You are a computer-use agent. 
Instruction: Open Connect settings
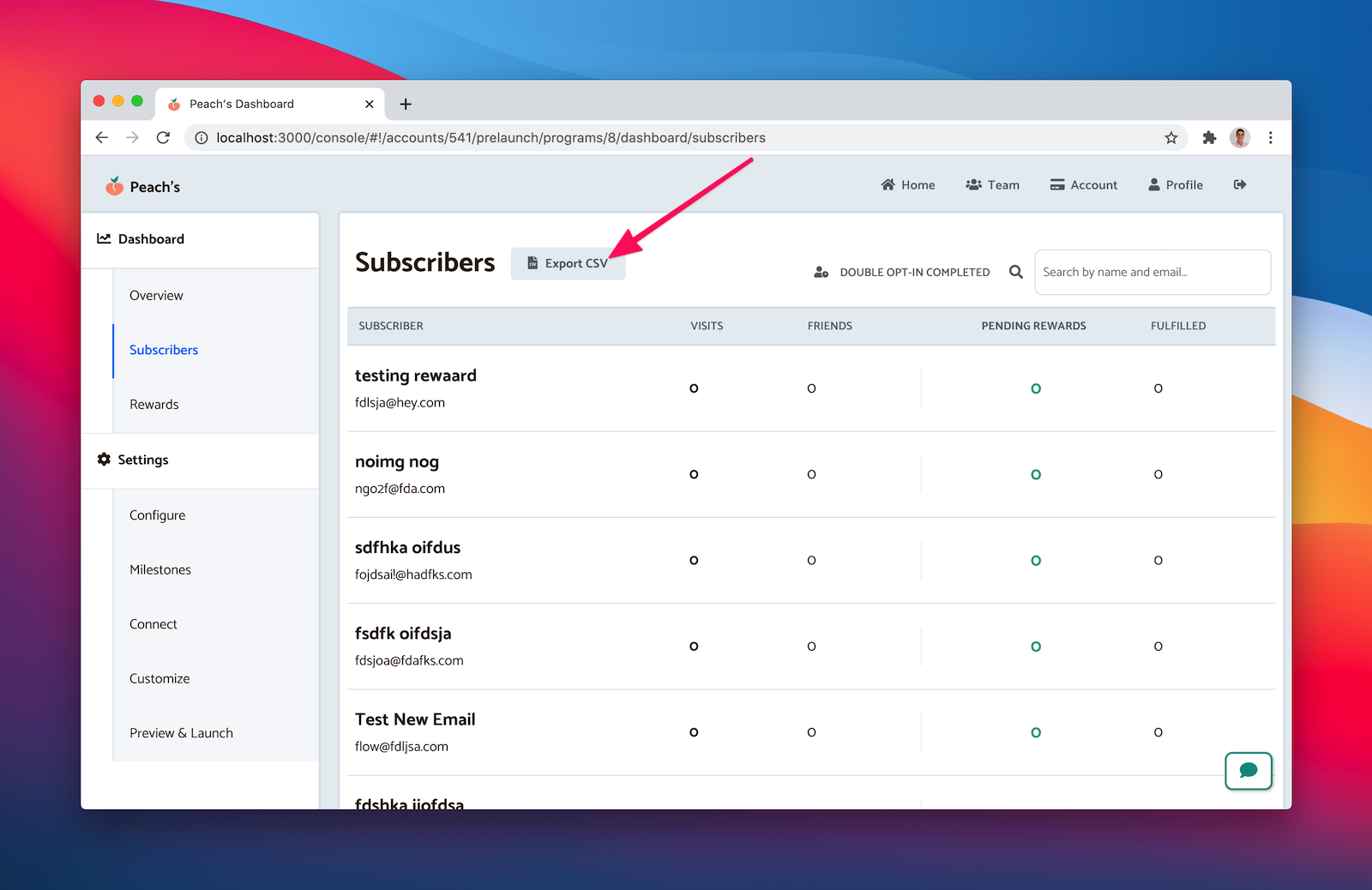pyautogui.click(x=153, y=624)
